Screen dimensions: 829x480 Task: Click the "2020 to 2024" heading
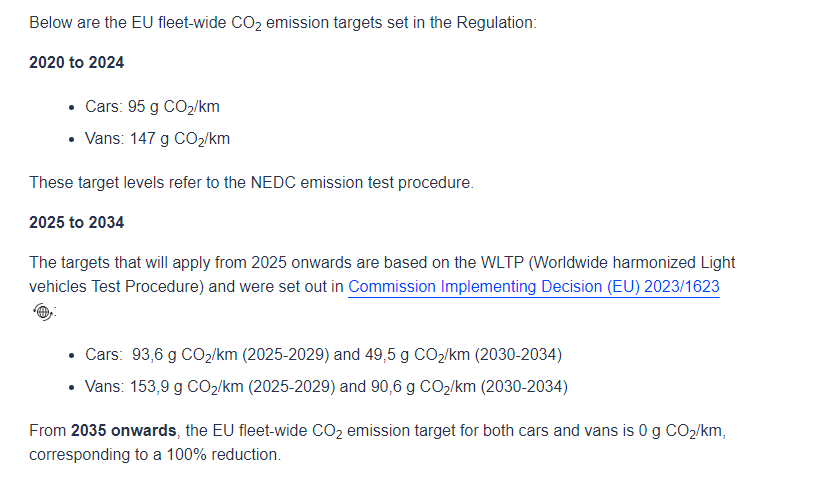click(x=77, y=63)
